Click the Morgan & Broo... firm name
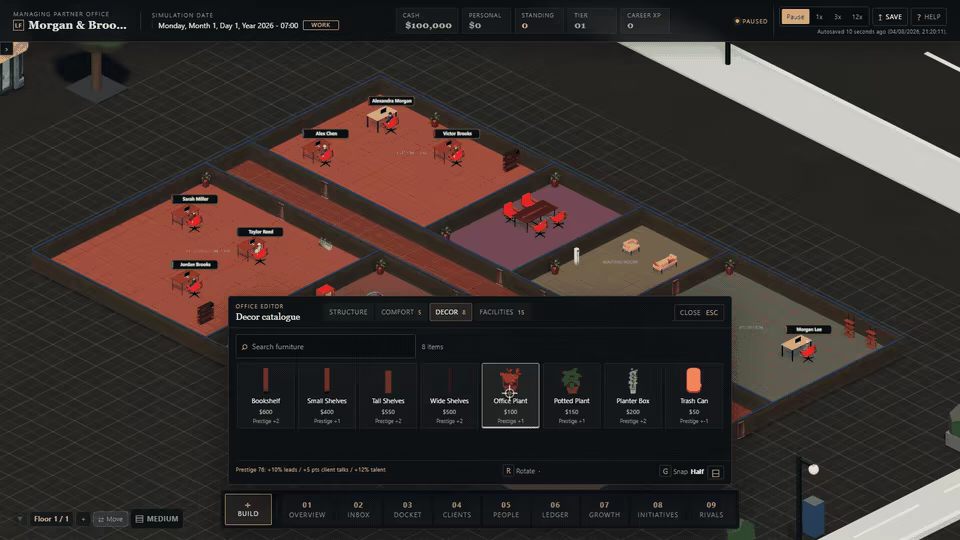 click(x=77, y=25)
